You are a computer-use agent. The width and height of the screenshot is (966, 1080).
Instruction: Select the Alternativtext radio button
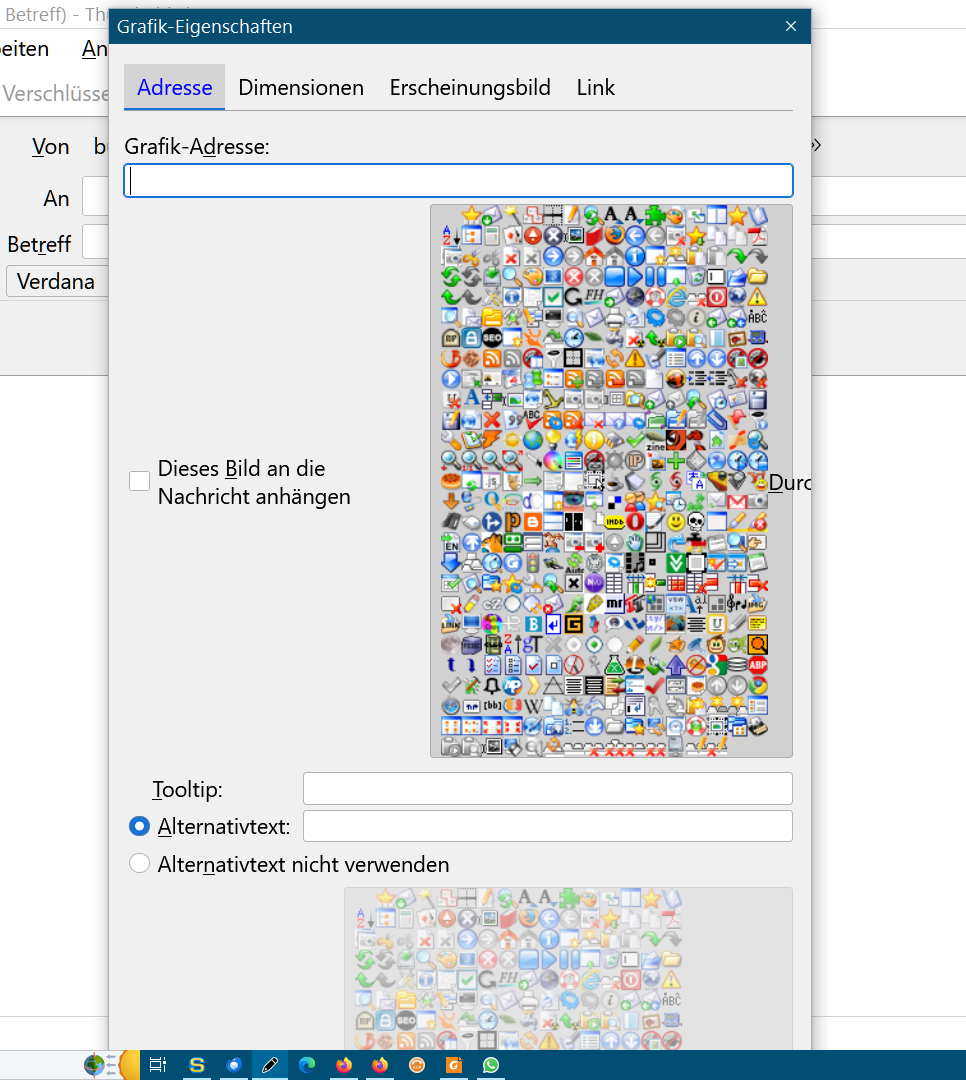[x=139, y=826]
